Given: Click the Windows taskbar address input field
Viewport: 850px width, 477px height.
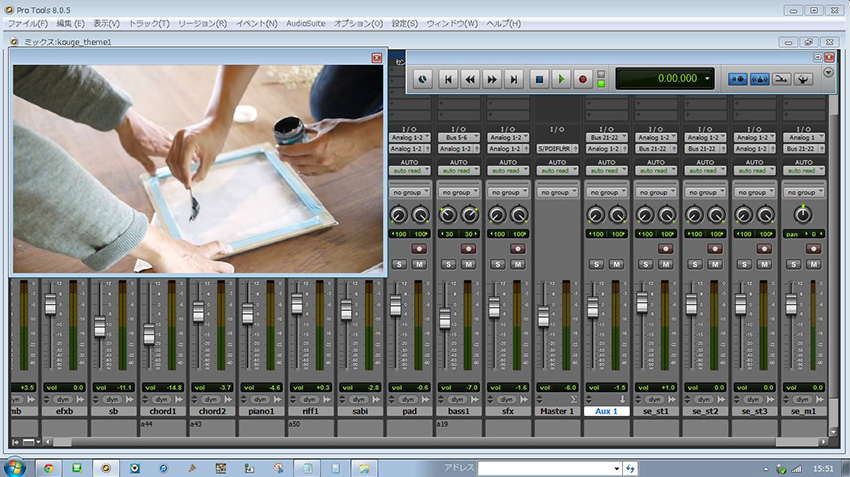Looking at the screenshot, I should [548, 468].
